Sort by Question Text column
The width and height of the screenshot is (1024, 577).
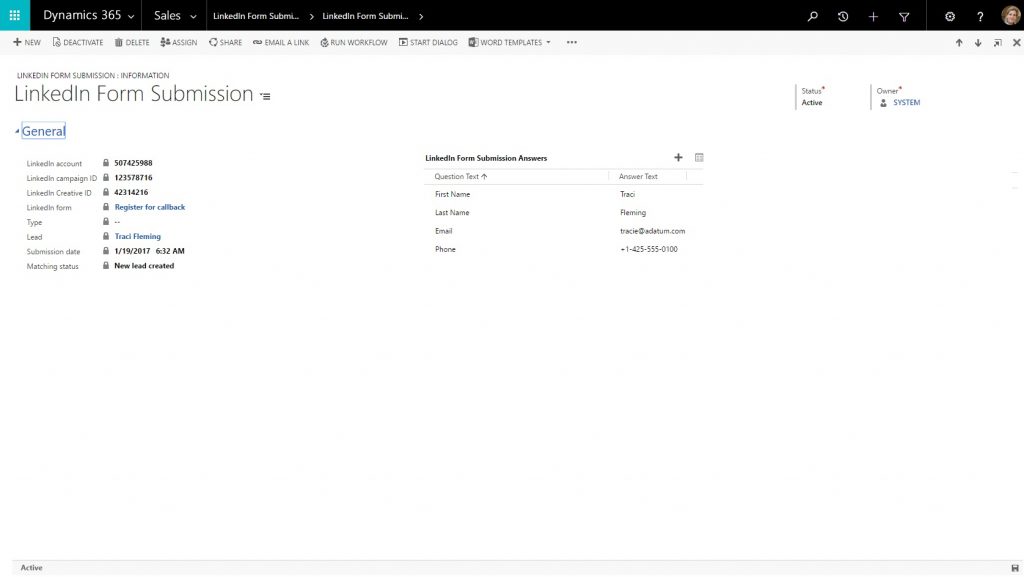click(460, 176)
